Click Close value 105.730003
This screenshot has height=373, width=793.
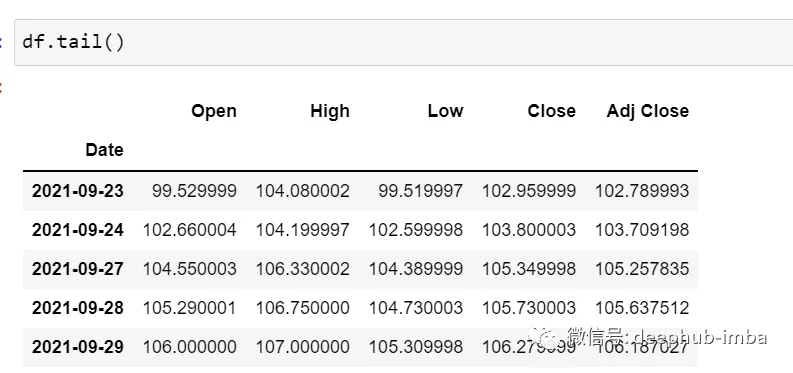pyautogui.click(x=529, y=308)
